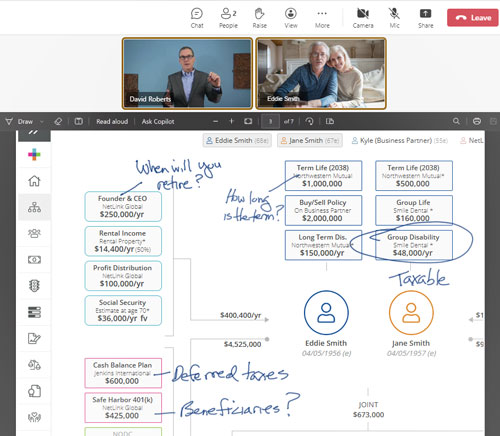This screenshot has height=436, width=500.
Task: Open the organization chart sidebar view
Action: pos(34,207)
